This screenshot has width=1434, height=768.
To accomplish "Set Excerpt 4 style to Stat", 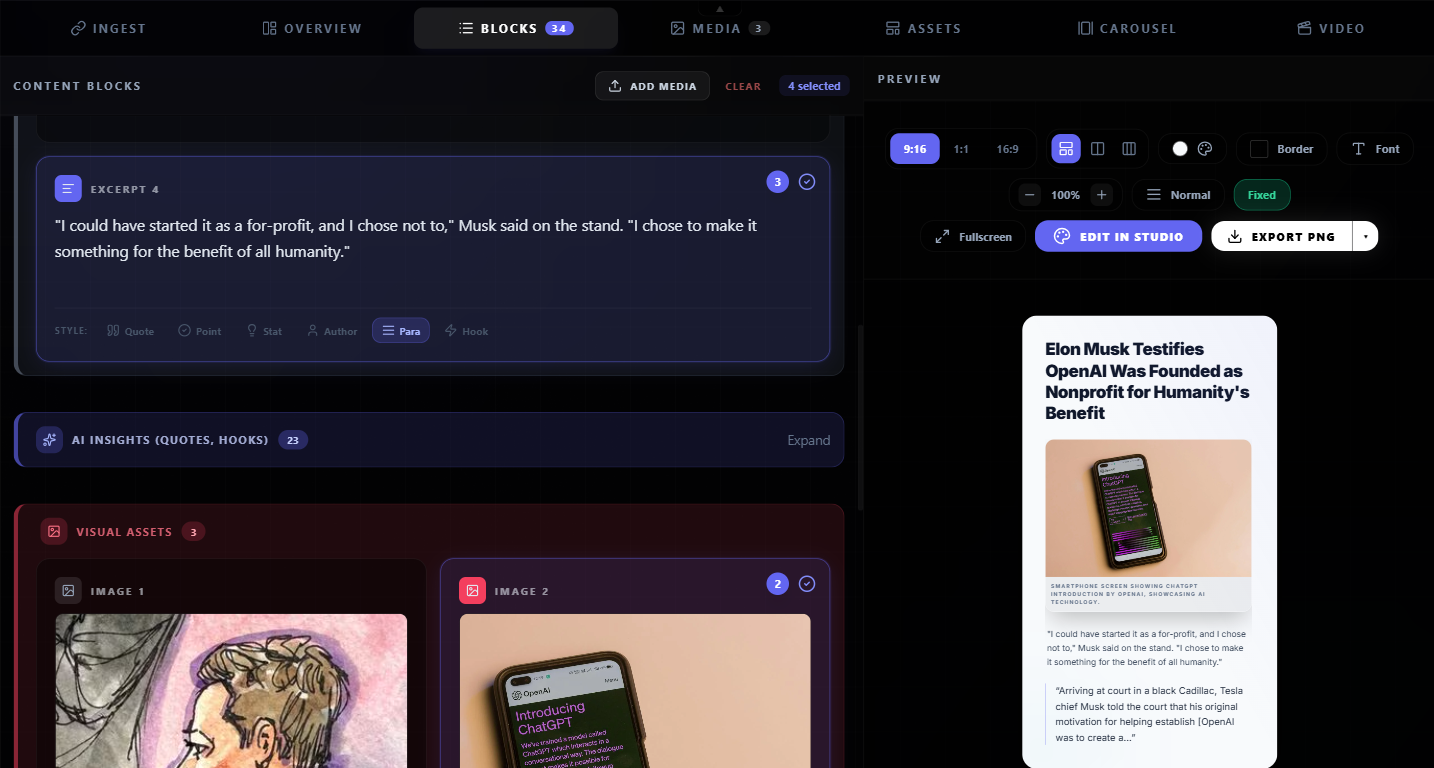I will click(x=264, y=331).
